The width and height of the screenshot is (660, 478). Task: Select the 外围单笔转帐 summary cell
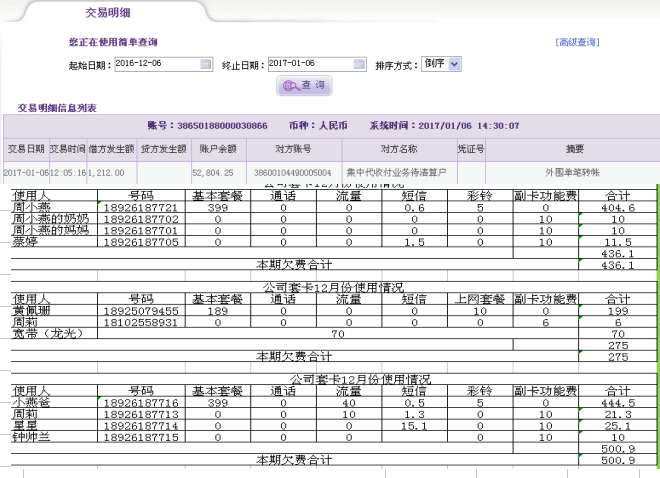click(575, 173)
